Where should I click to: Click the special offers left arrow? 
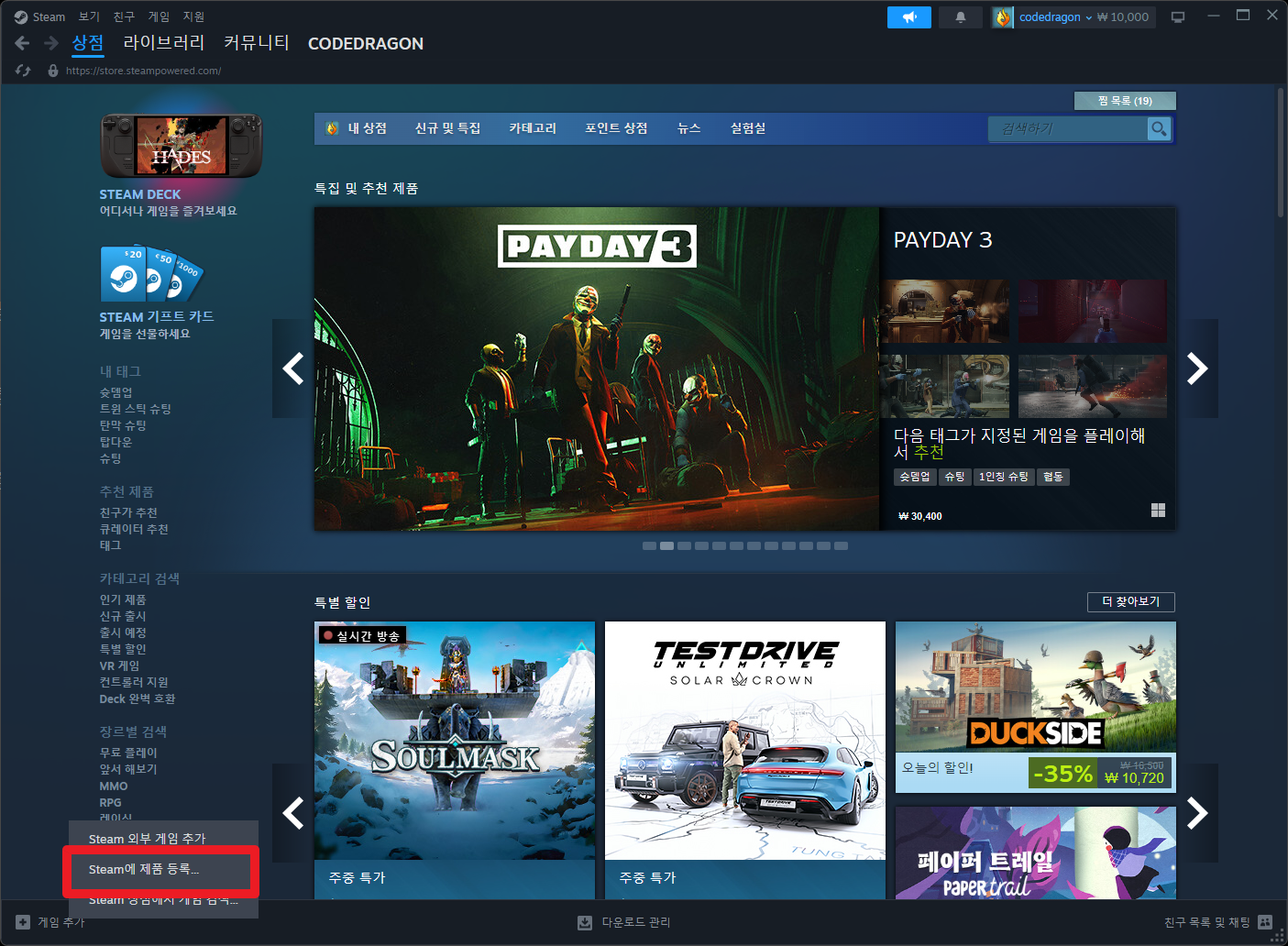click(293, 813)
